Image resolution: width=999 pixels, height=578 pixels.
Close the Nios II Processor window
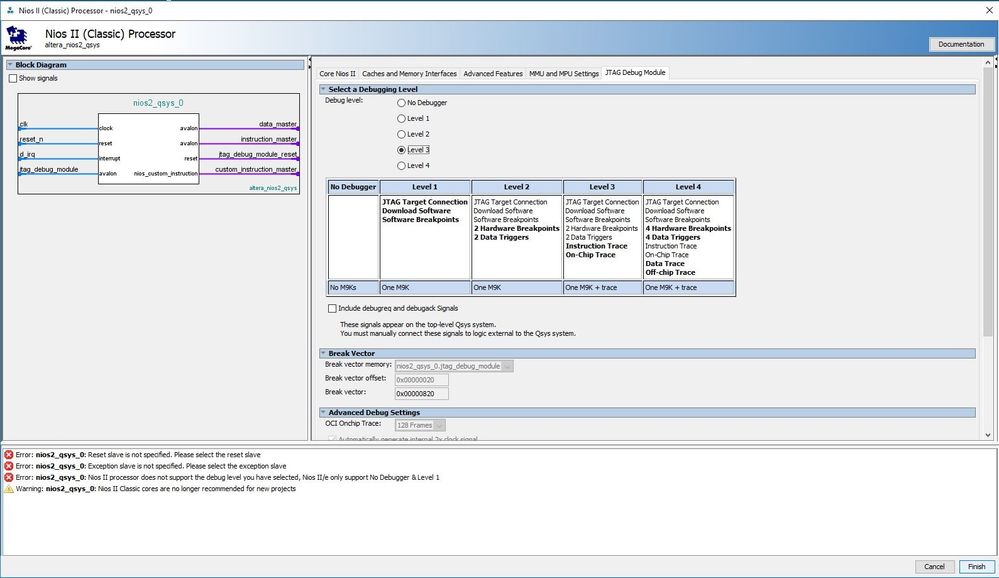984,8
